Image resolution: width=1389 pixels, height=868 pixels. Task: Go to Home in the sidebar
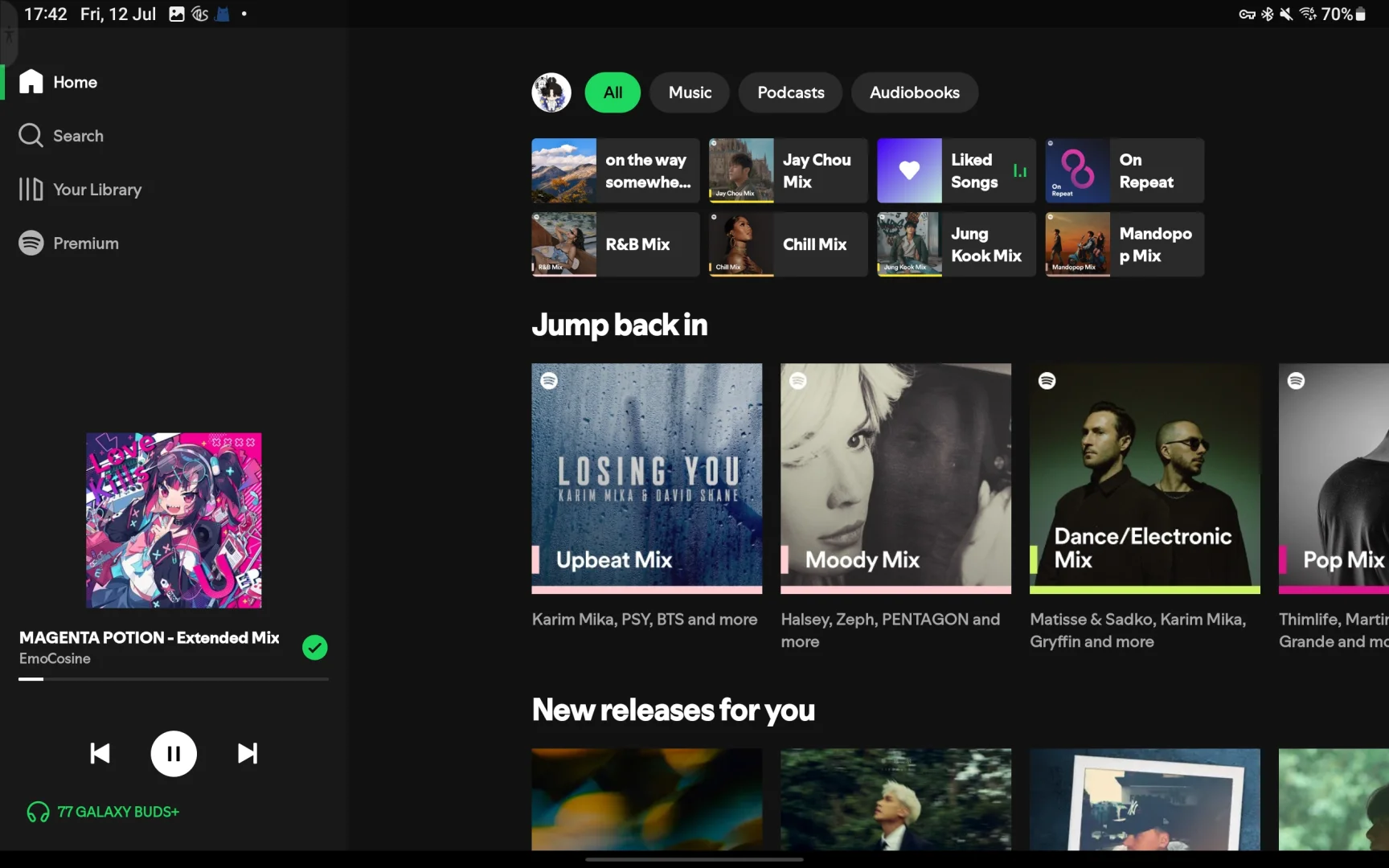coord(75,82)
